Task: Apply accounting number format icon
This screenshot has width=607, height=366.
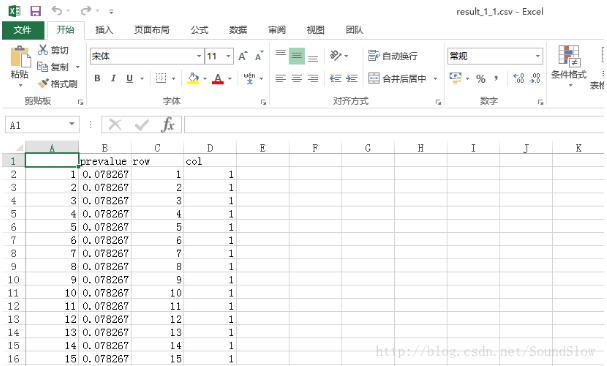Action: (455, 78)
